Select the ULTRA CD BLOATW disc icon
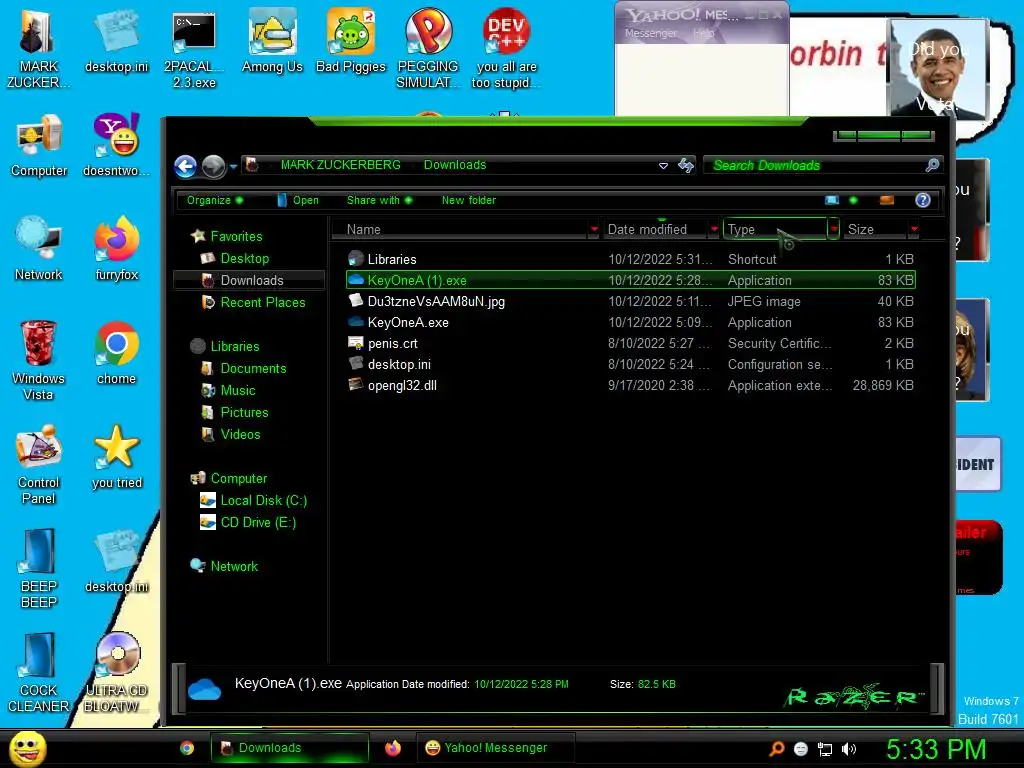This screenshot has height=768, width=1024. 117,673
